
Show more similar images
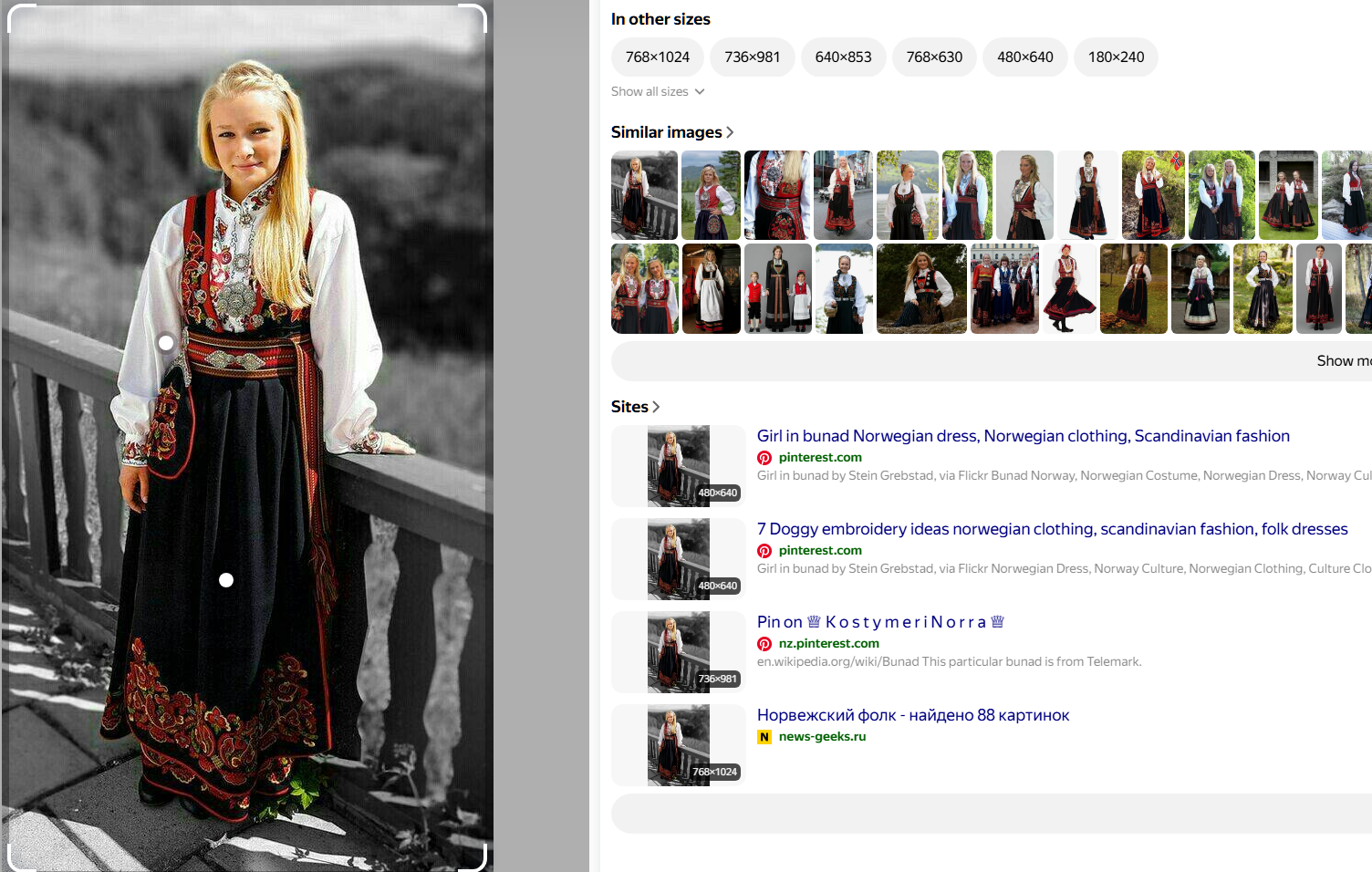(992, 361)
